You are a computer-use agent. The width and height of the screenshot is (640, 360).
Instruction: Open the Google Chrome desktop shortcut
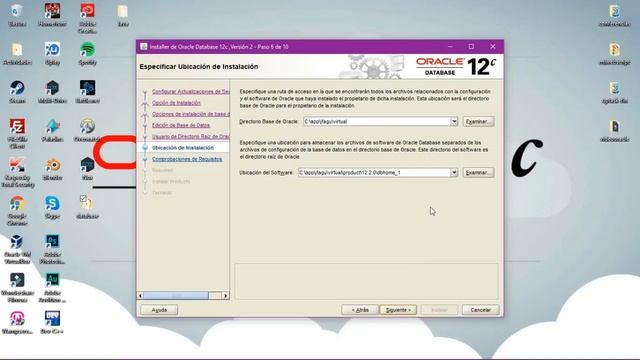click(17, 211)
